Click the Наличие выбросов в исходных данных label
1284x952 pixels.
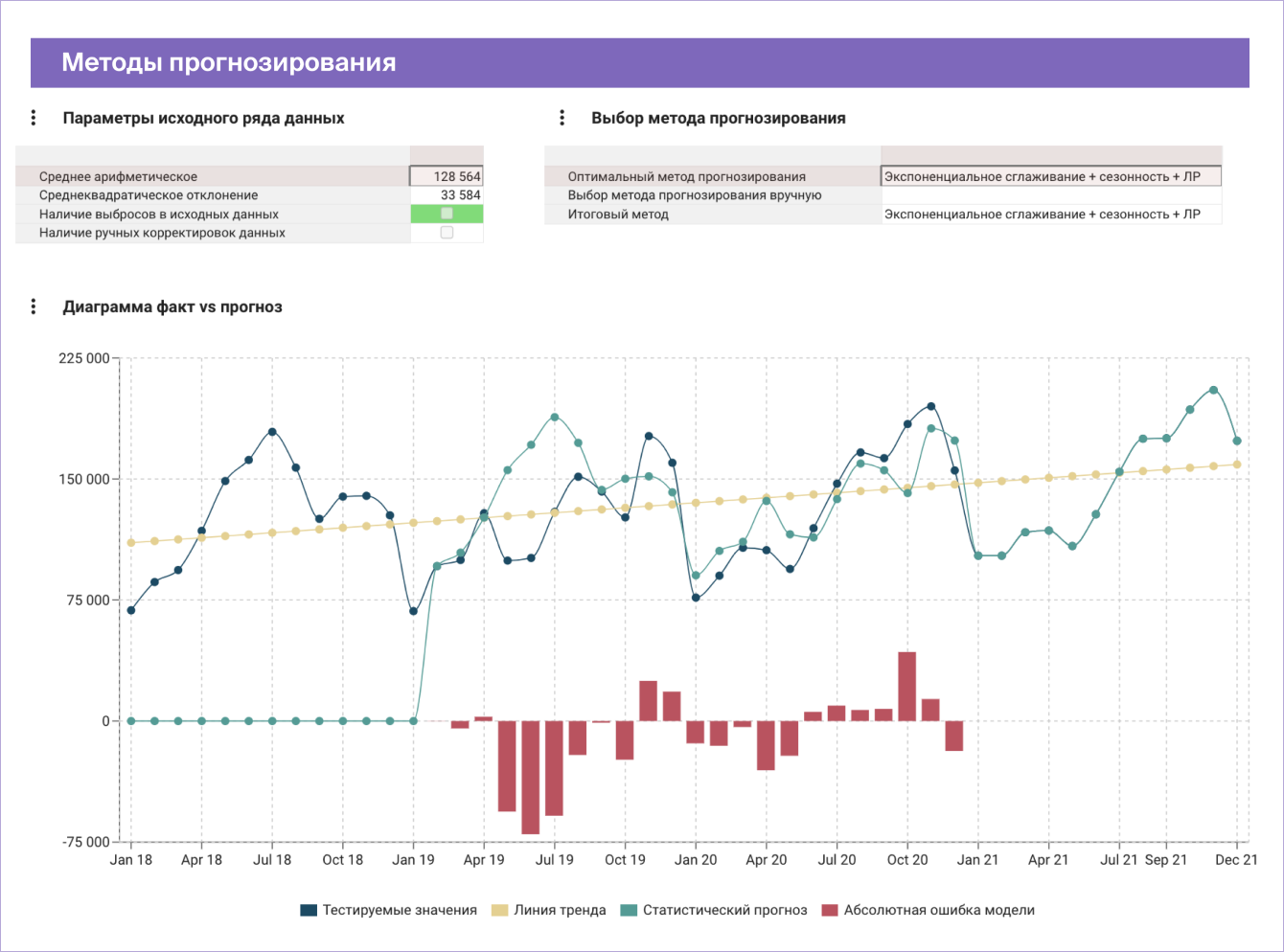point(159,215)
